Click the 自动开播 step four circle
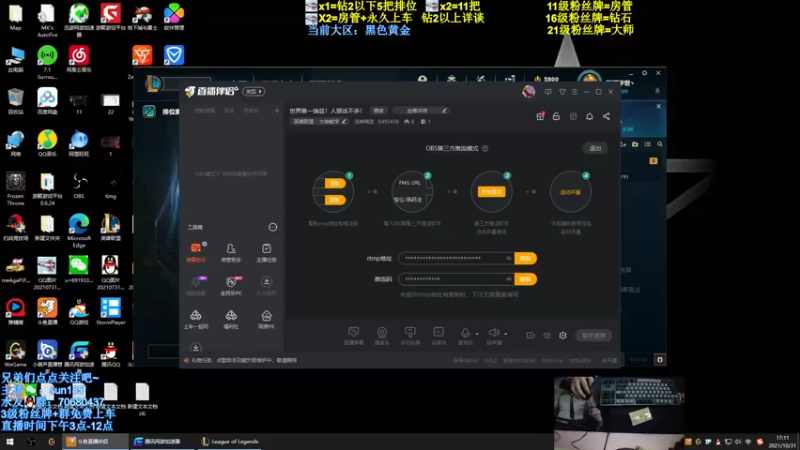Viewport: 800px width, 450px height. click(x=570, y=192)
